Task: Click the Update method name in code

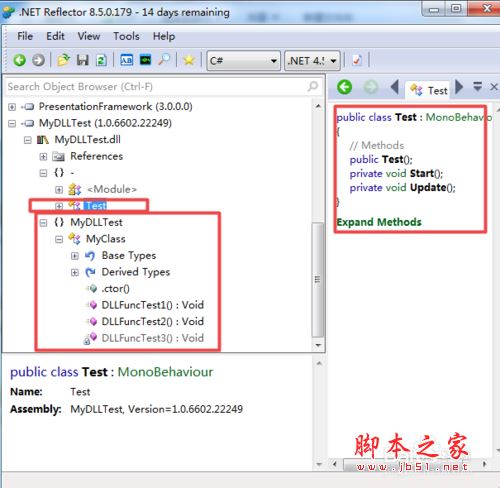Action: coord(428,187)
